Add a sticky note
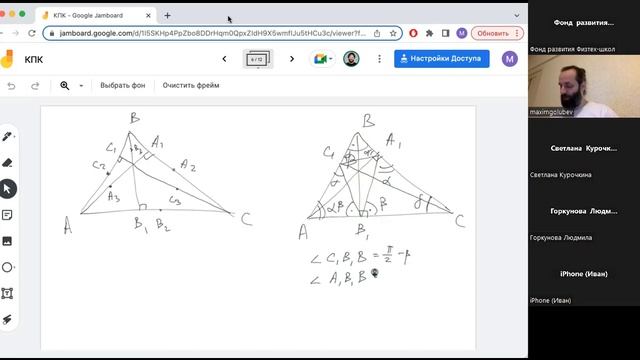Screen dimensions: 640x360 click(x=7, y=215)
